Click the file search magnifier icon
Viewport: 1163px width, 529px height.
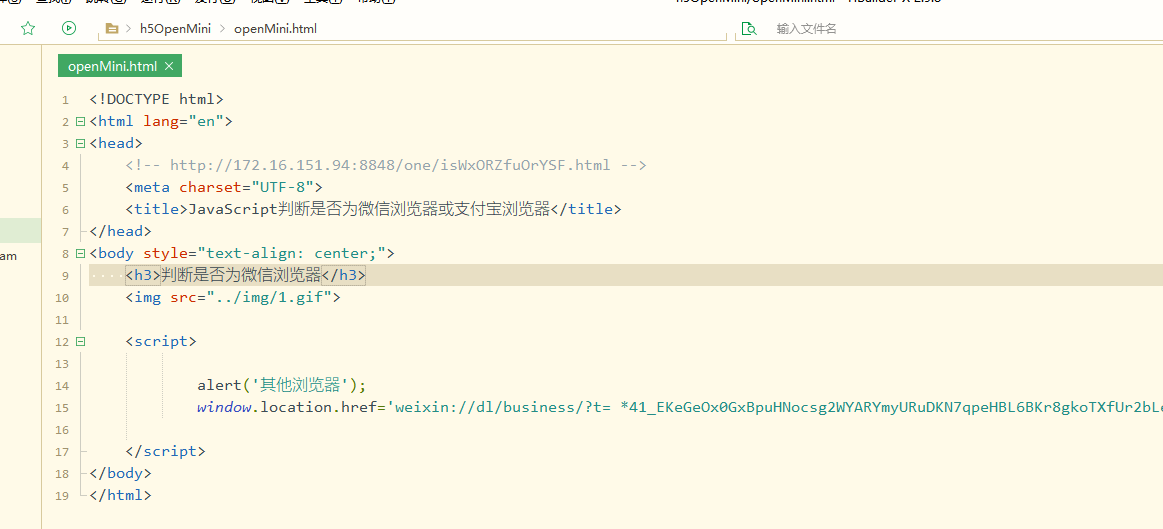(x=749, y=29)
